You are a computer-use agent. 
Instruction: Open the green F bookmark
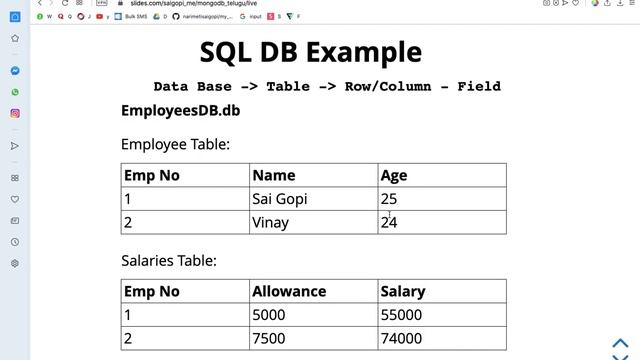tap(293, 17)
